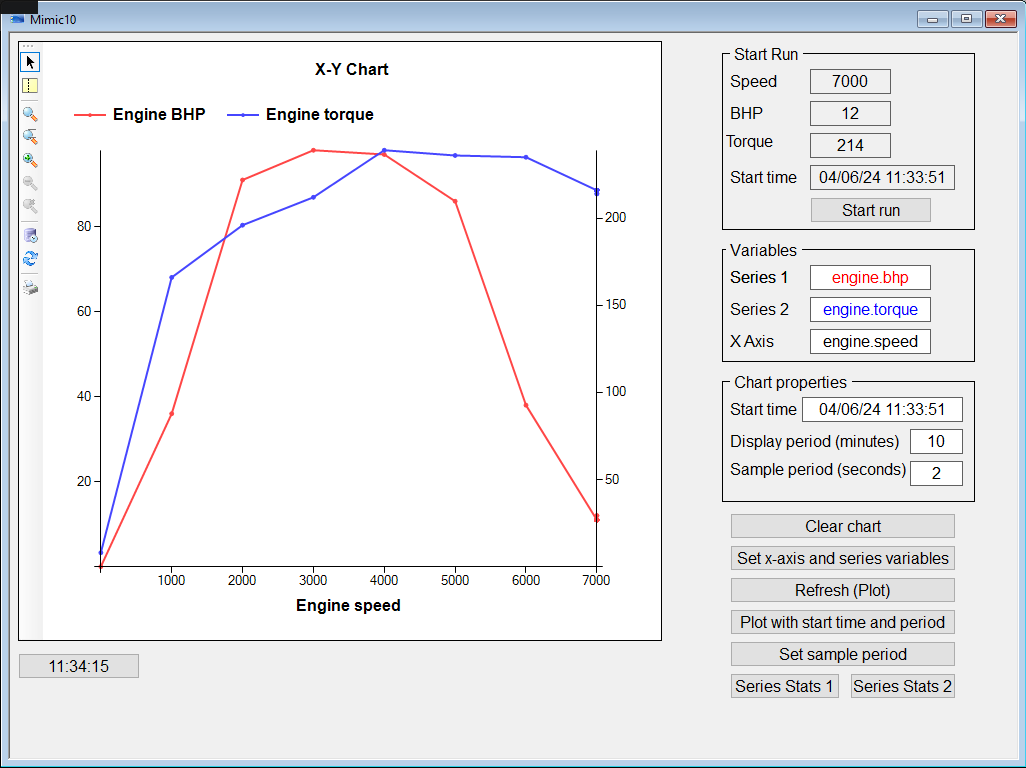Screen dimensions: 1026x768
Task: Click inside the Sample period seconds field
Action: point(936,472)
